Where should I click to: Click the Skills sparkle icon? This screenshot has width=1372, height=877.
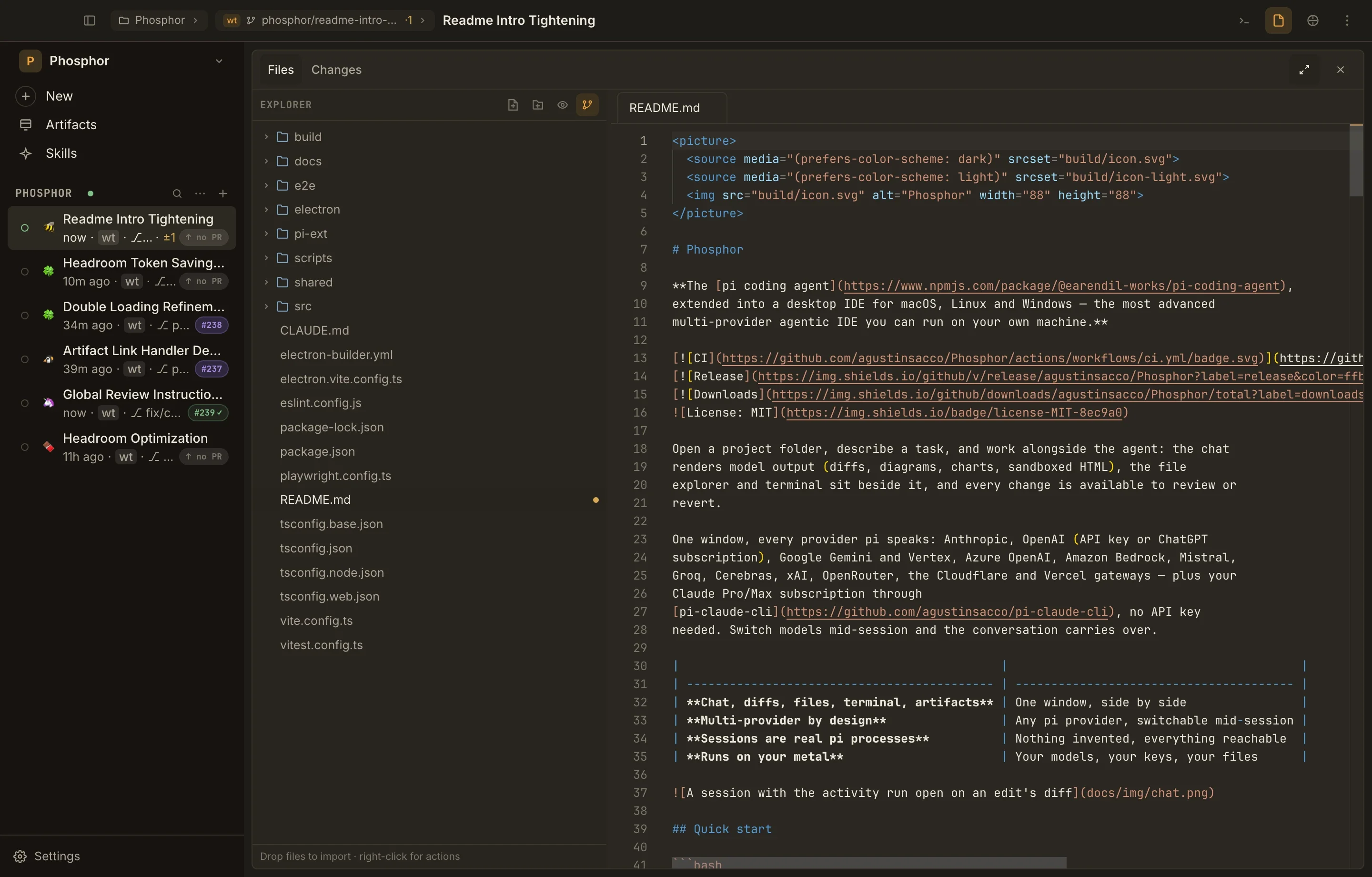26,153
